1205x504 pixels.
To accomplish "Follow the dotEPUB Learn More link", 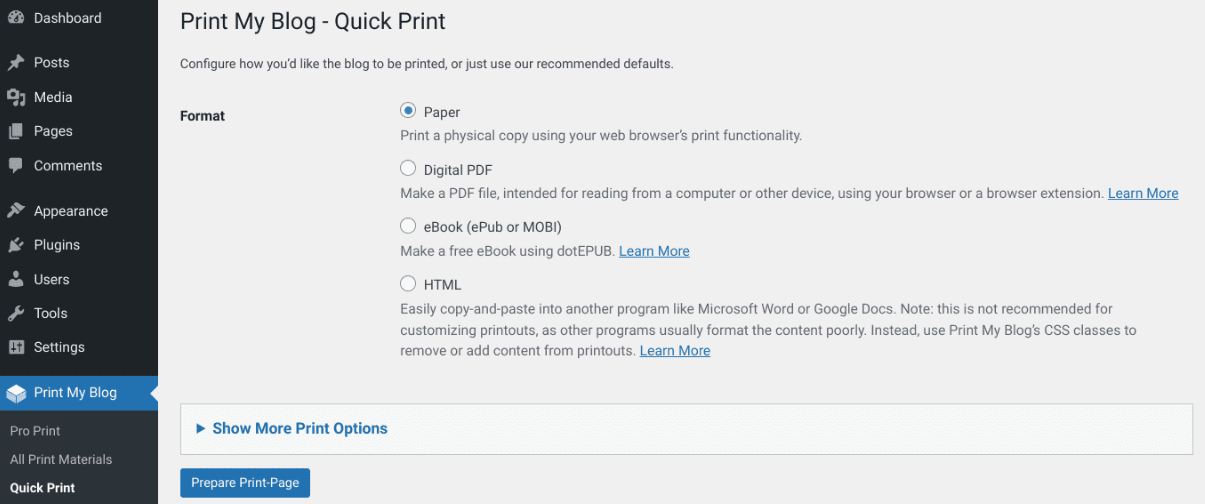I will 654,251.
